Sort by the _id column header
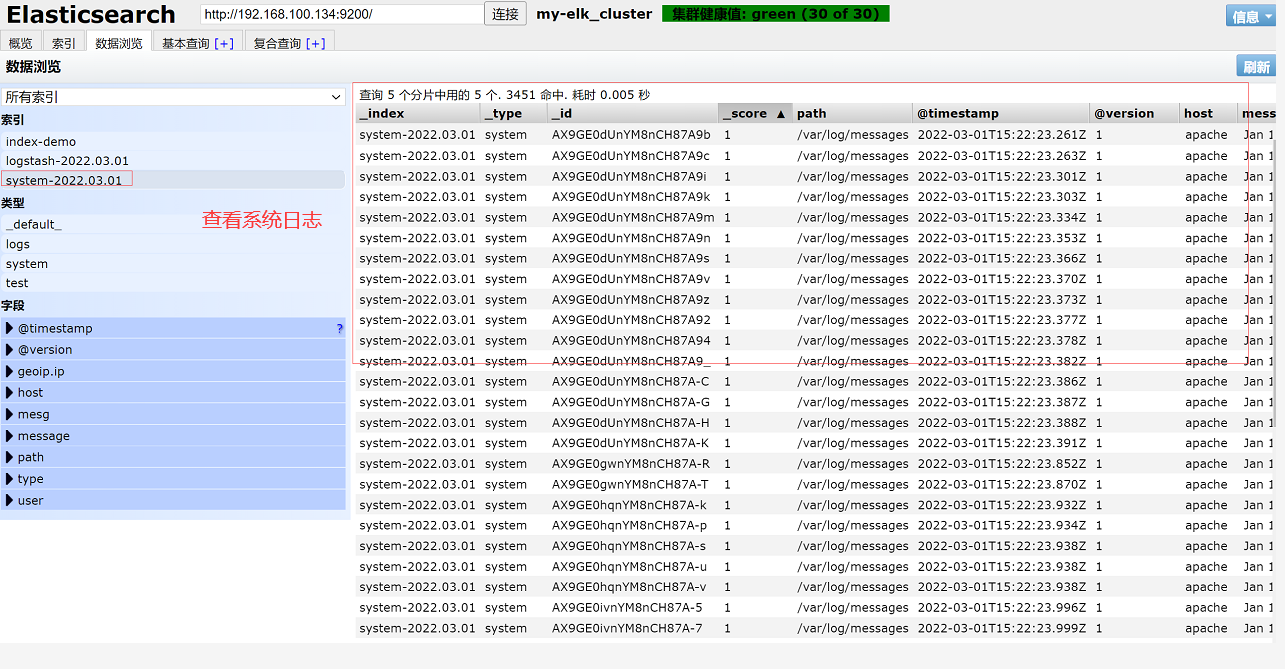 632,114
